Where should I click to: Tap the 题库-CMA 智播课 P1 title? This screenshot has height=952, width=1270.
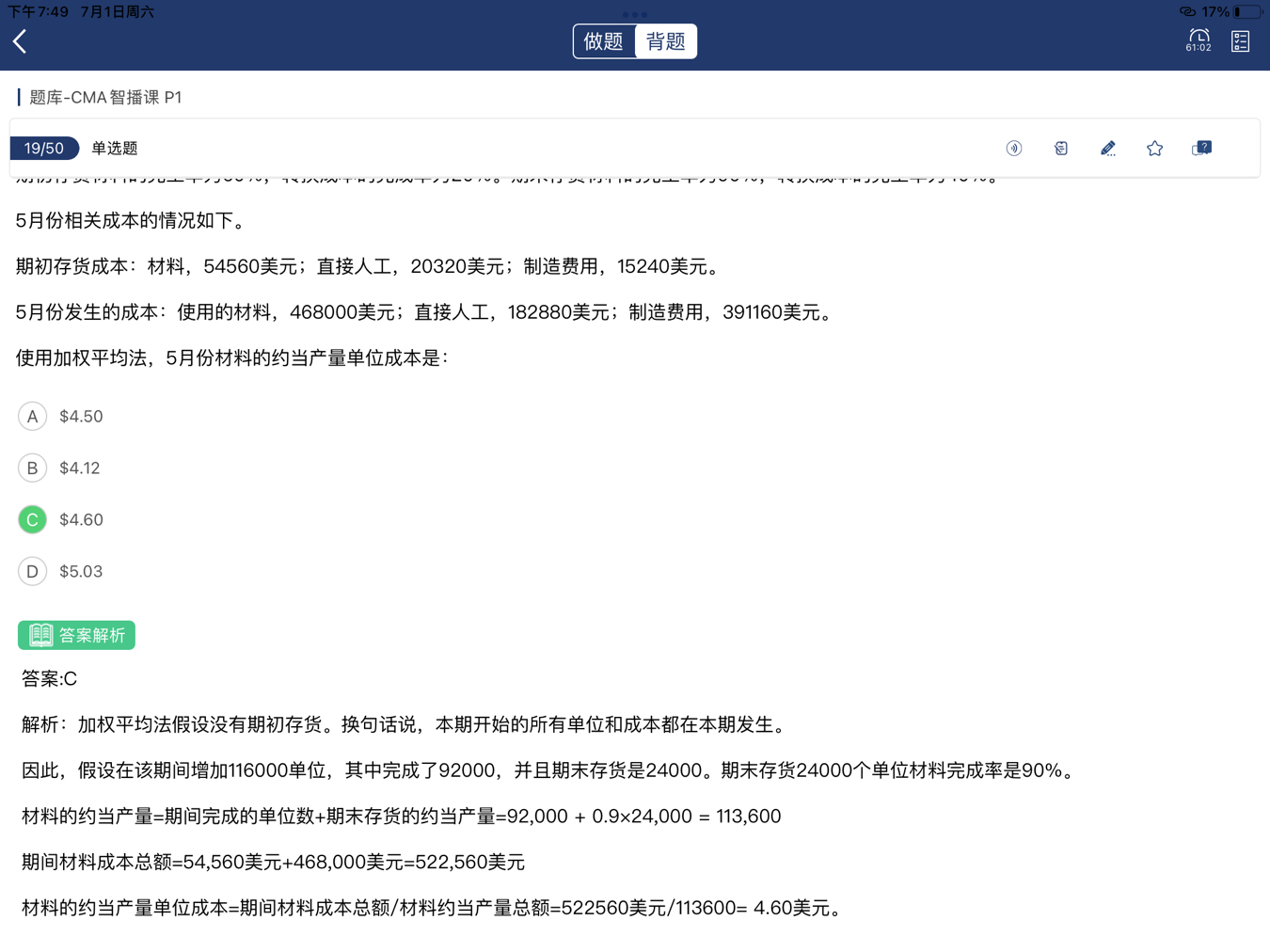(105, 98)
